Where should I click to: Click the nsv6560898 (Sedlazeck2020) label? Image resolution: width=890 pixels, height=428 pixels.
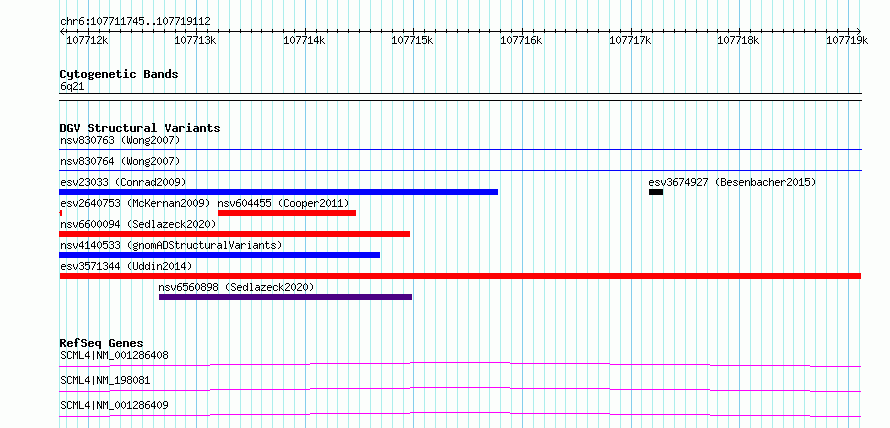tap(236, 287)
